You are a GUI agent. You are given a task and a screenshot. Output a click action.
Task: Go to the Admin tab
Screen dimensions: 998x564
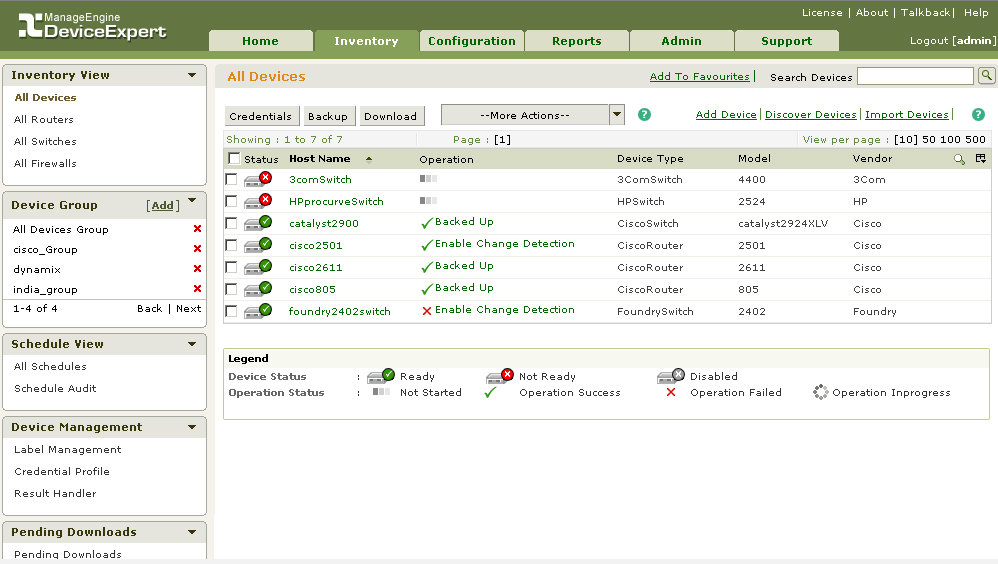click(681, 41)
